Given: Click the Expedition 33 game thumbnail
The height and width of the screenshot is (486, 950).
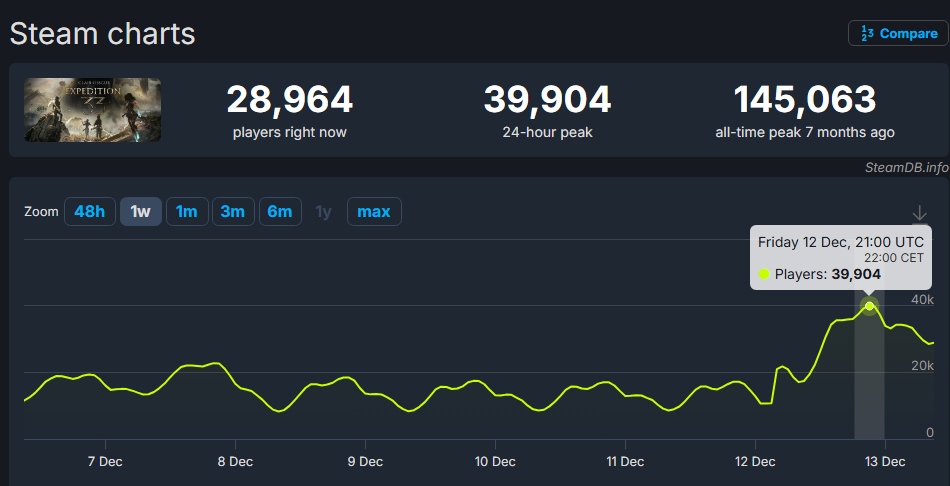Looking at the screenshot, I should 93,109.
